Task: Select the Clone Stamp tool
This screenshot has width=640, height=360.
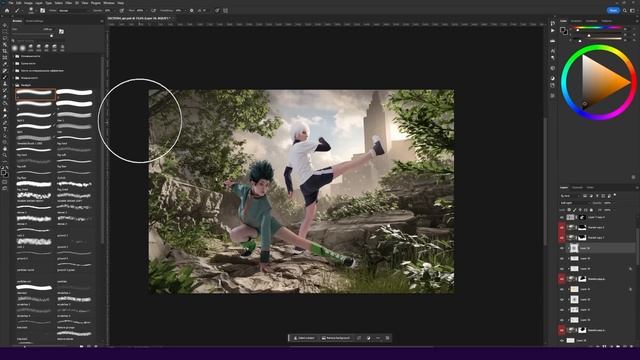Action: pos(5,84)
